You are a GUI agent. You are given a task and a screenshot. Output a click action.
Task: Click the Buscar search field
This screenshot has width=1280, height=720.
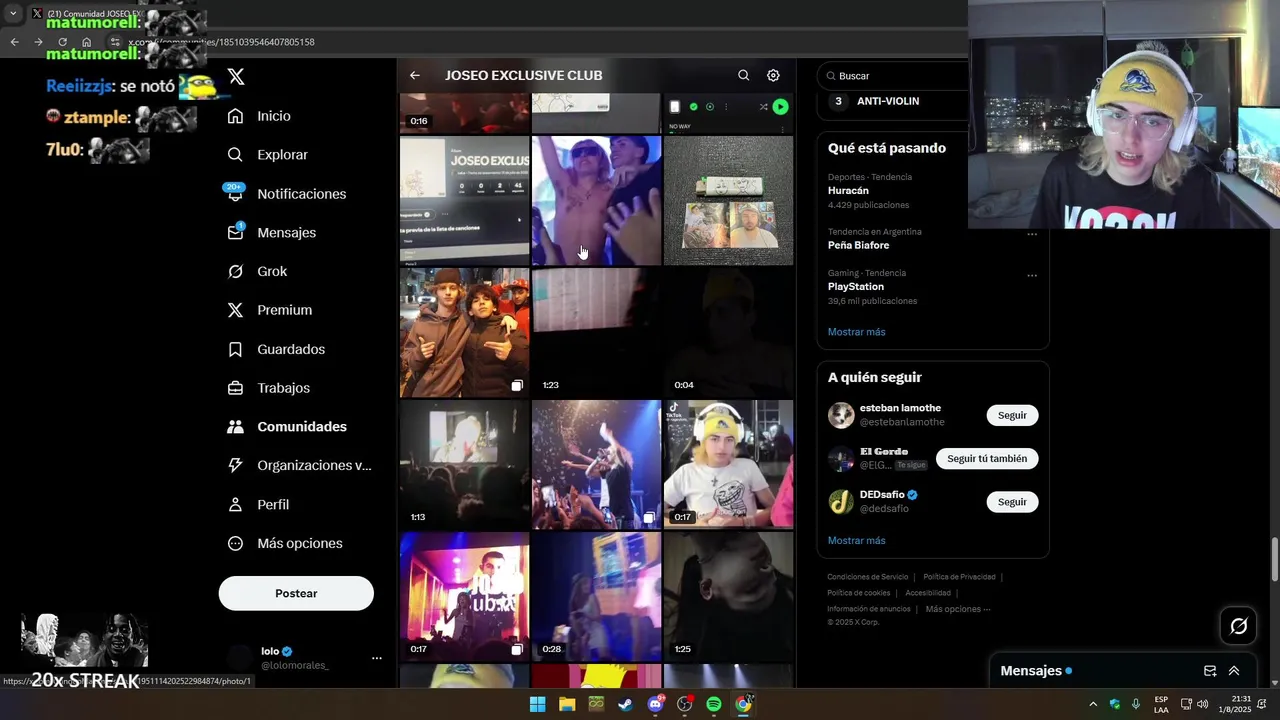tap(893, 76)
